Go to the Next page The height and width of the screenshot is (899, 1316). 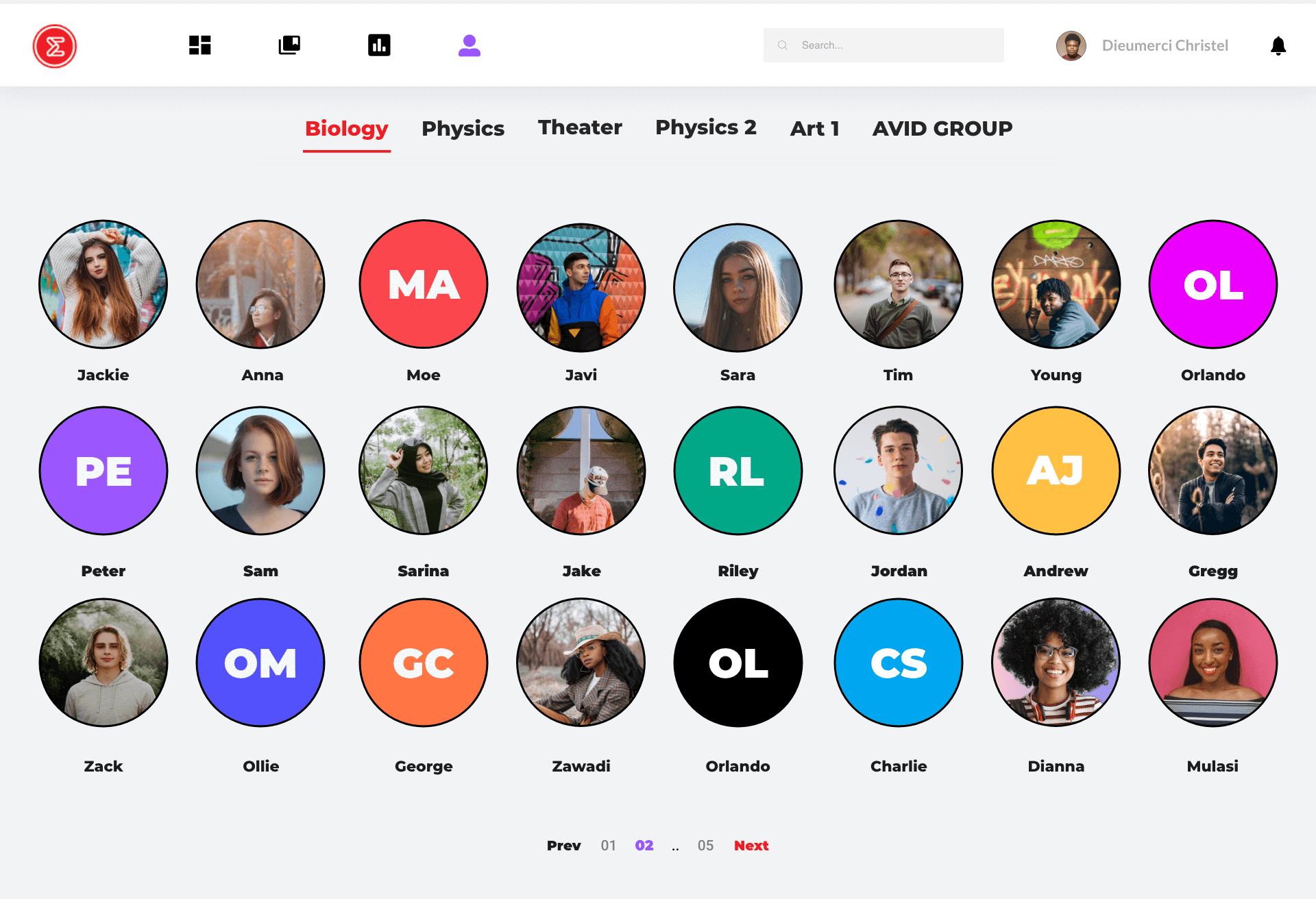pyautogui.click(x=751, y=846)
